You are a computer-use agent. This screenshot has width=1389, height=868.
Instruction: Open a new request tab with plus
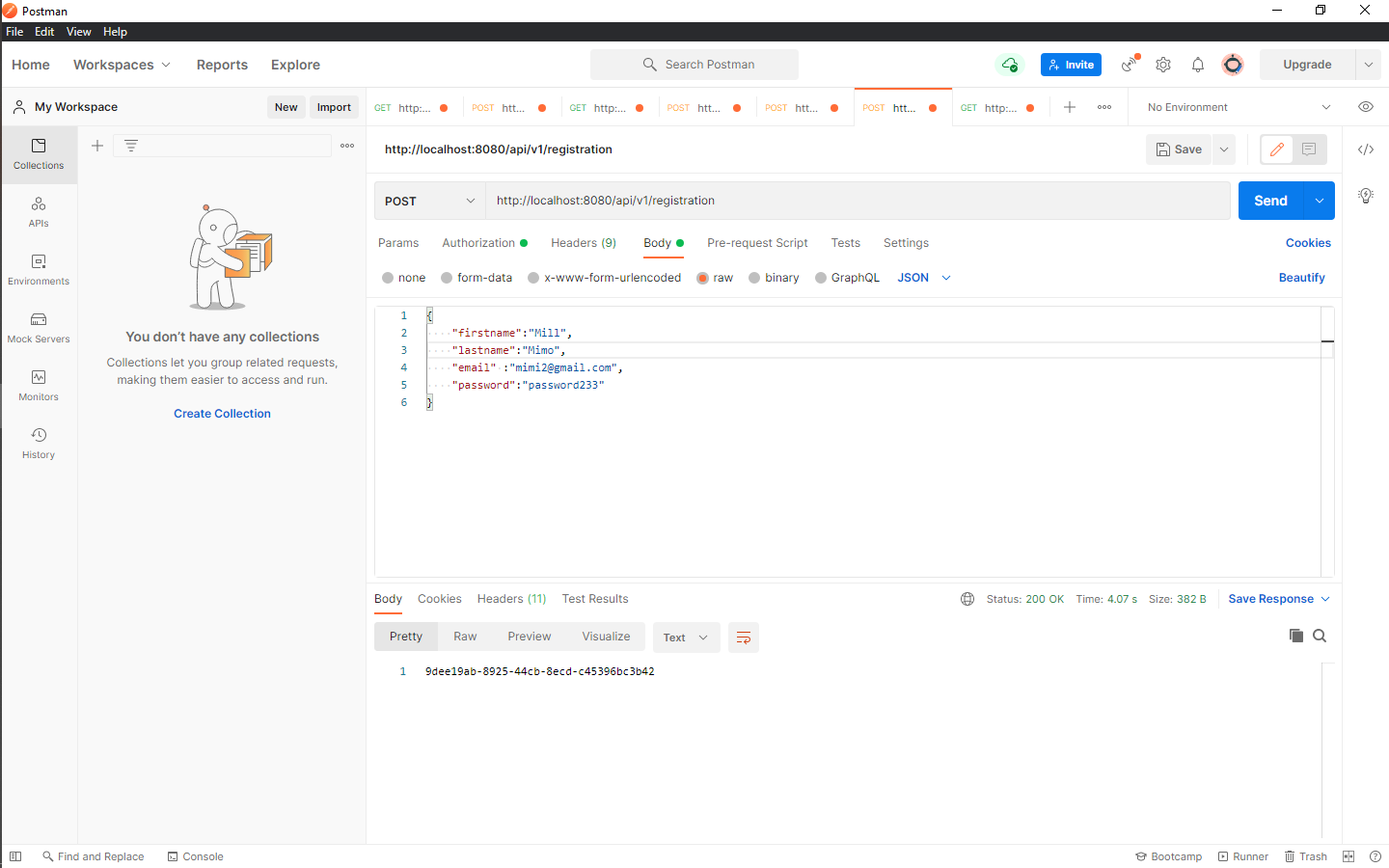(1070, 107)
